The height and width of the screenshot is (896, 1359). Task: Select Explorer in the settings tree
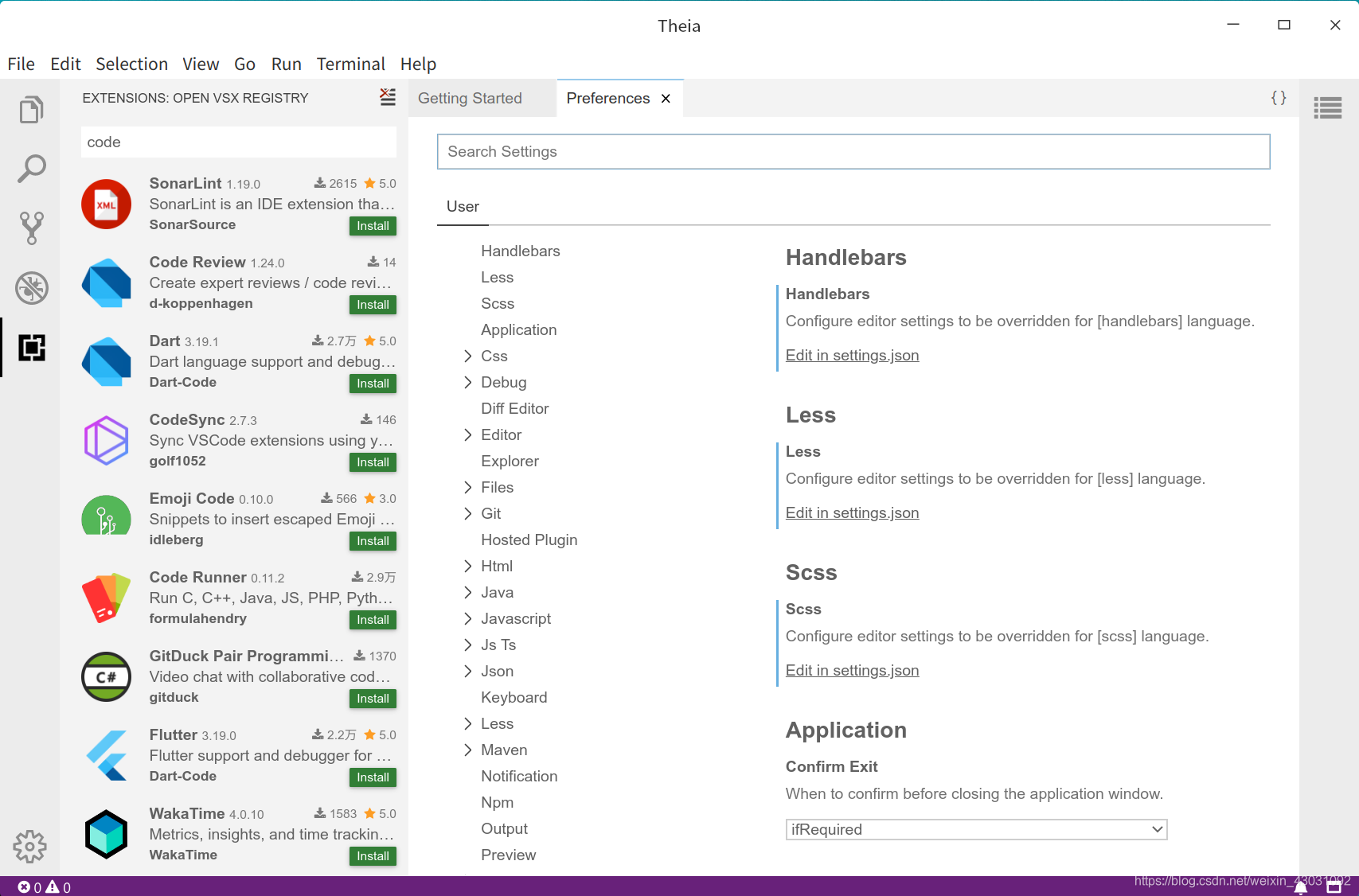[x=510, y=462]
